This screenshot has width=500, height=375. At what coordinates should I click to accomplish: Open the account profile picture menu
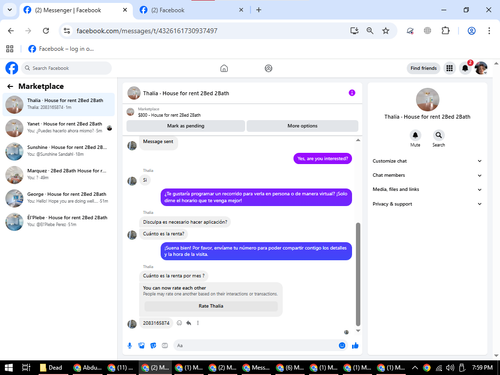481,68
